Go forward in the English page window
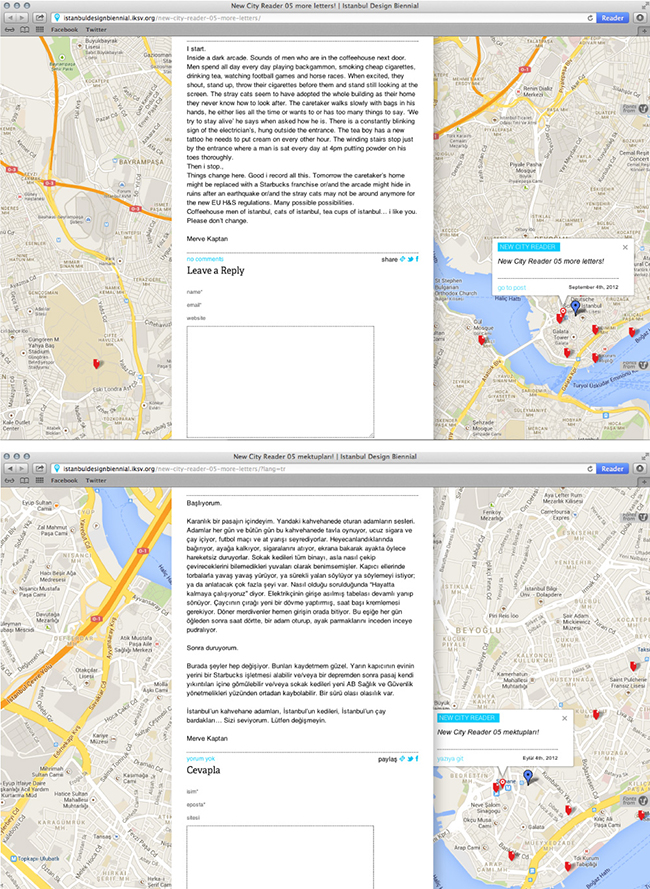 point(22,18)
